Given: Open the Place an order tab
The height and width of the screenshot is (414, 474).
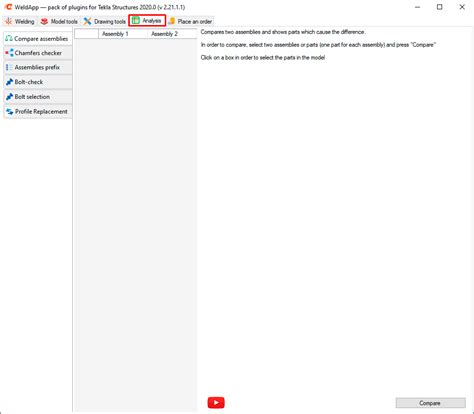Looking at the screenshot, I should pyautogui.click(x=190, y=21).
